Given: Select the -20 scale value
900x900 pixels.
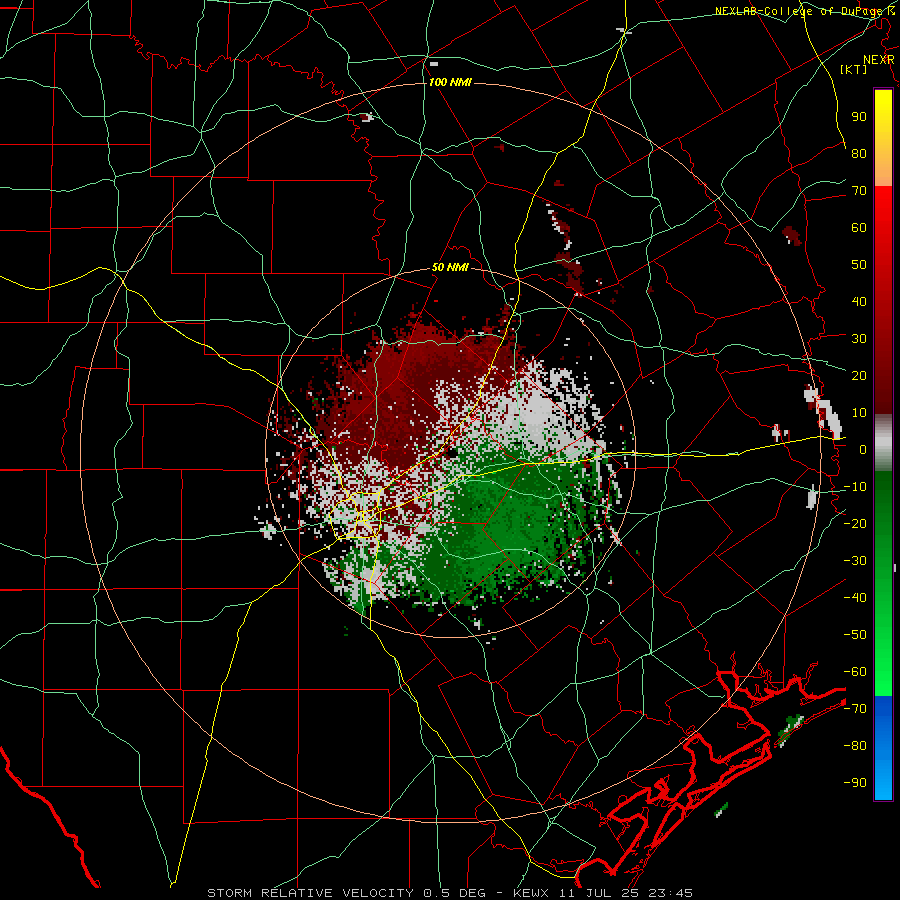Looking at the screenshot, I should 855,524.
